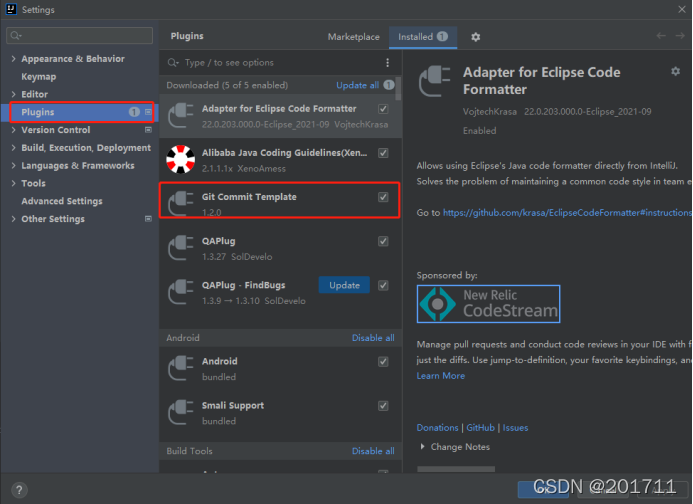
Task: Click the Smali Support plugin icon
Action: pos(180,412)
